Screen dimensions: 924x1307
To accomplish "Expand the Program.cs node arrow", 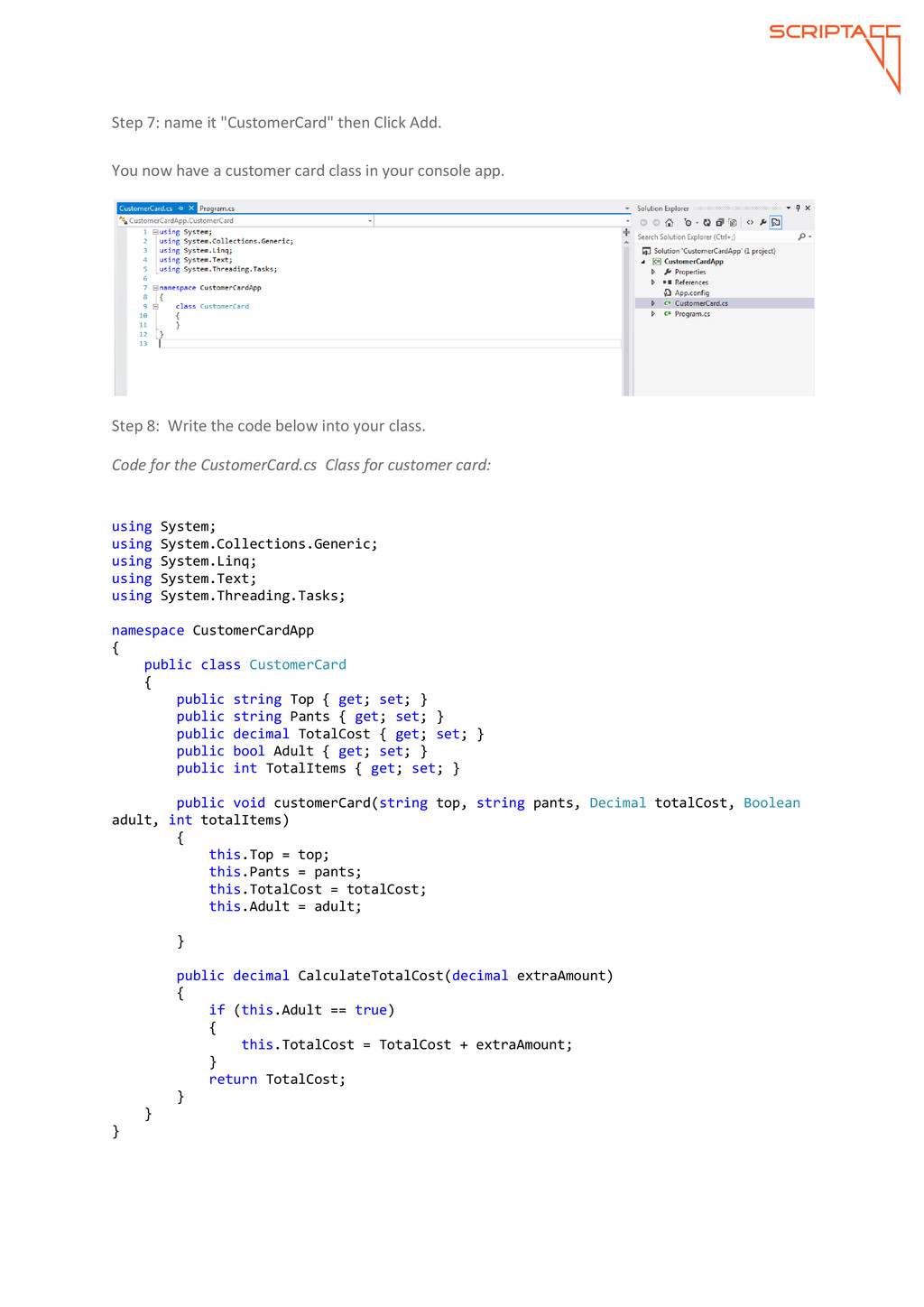I will tap(653, 314).
